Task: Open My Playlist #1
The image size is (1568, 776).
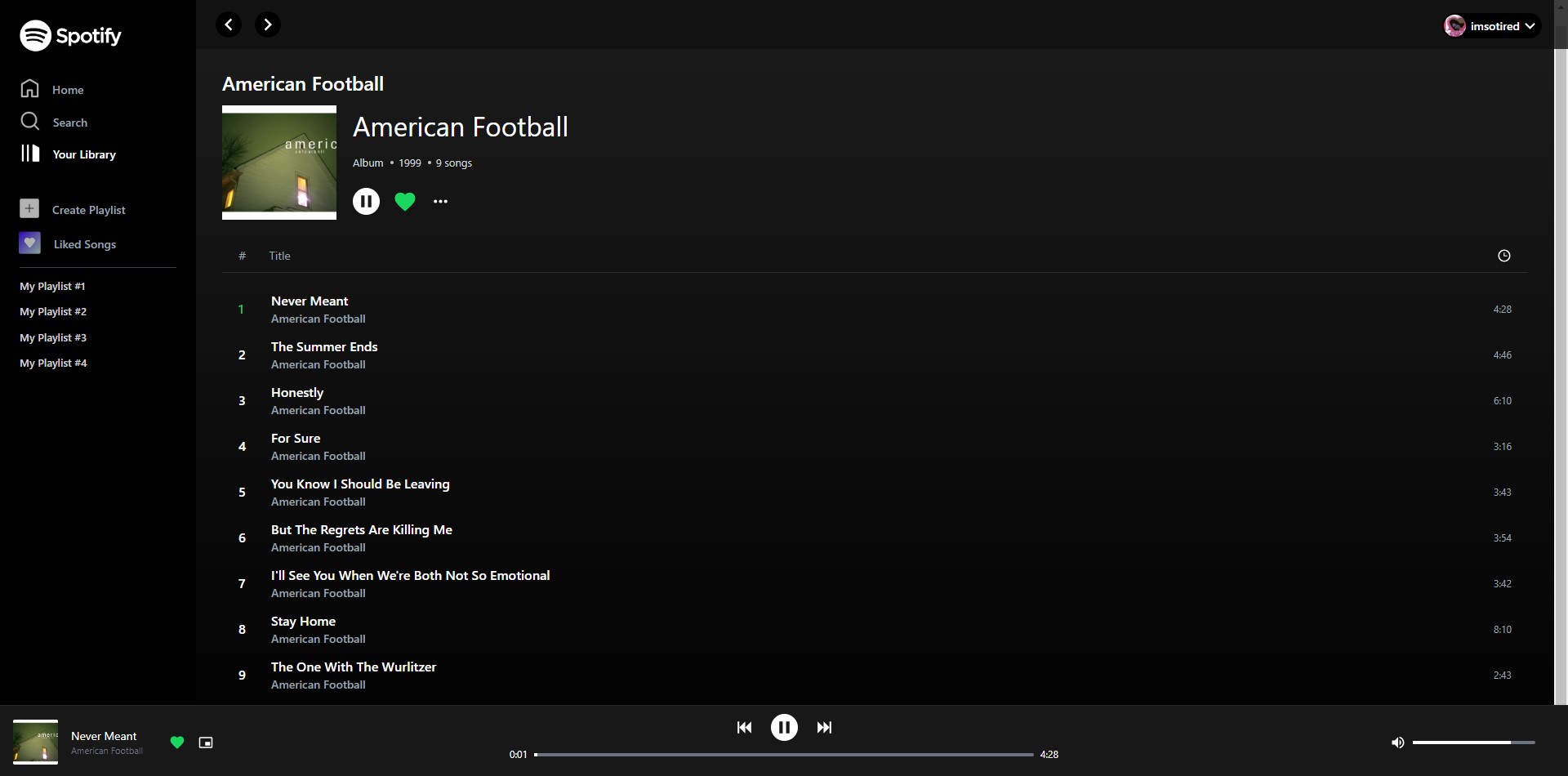Action: [x=52, y=286]
